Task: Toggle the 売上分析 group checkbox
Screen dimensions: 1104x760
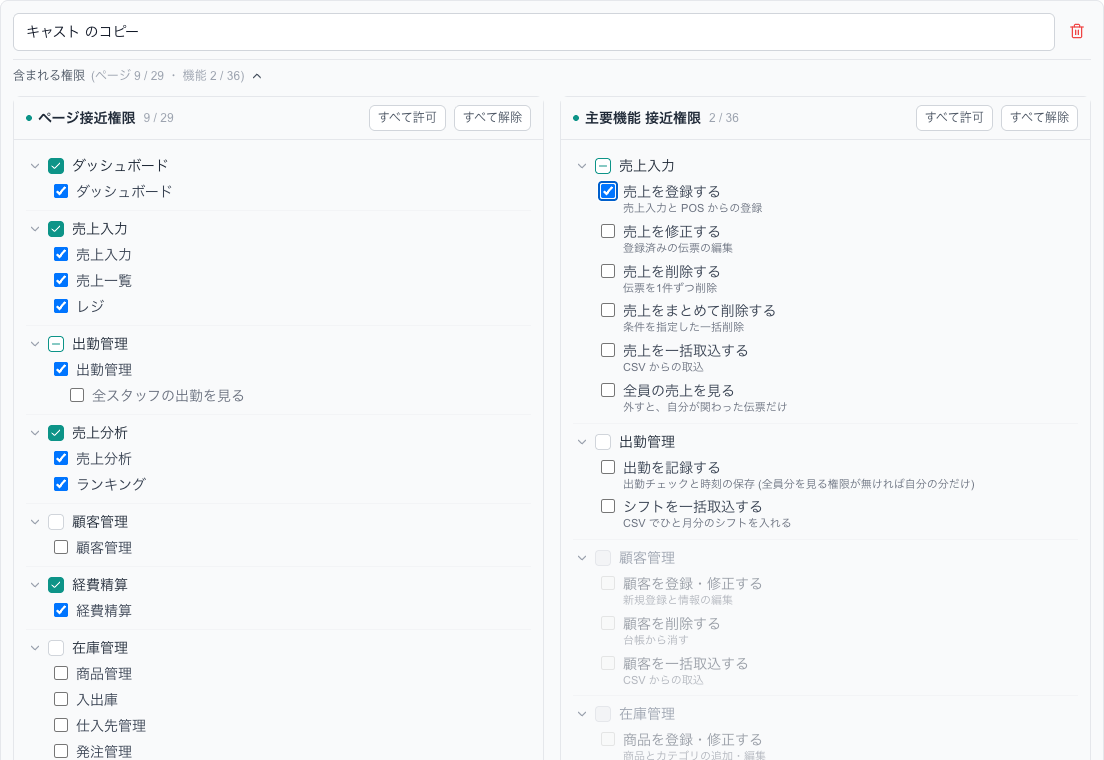Action: pyautogui.click(x=56, y=433)
